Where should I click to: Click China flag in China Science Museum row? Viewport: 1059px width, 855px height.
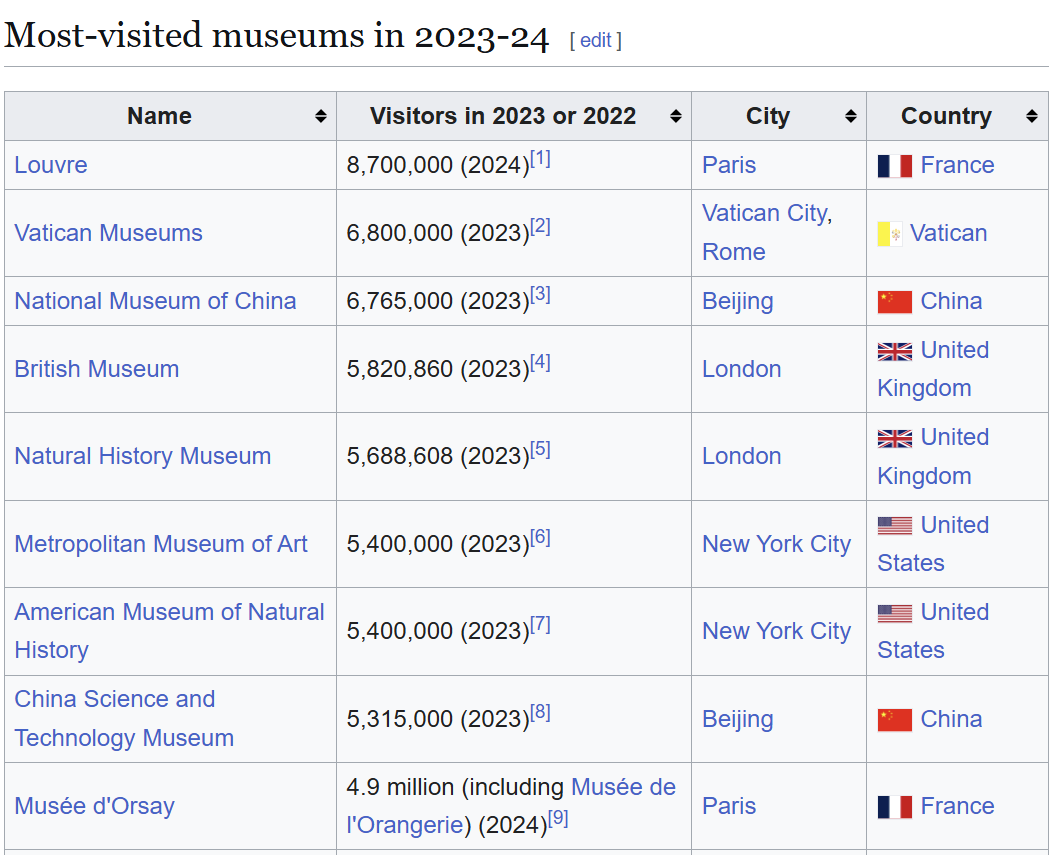[x=895, y=720]
